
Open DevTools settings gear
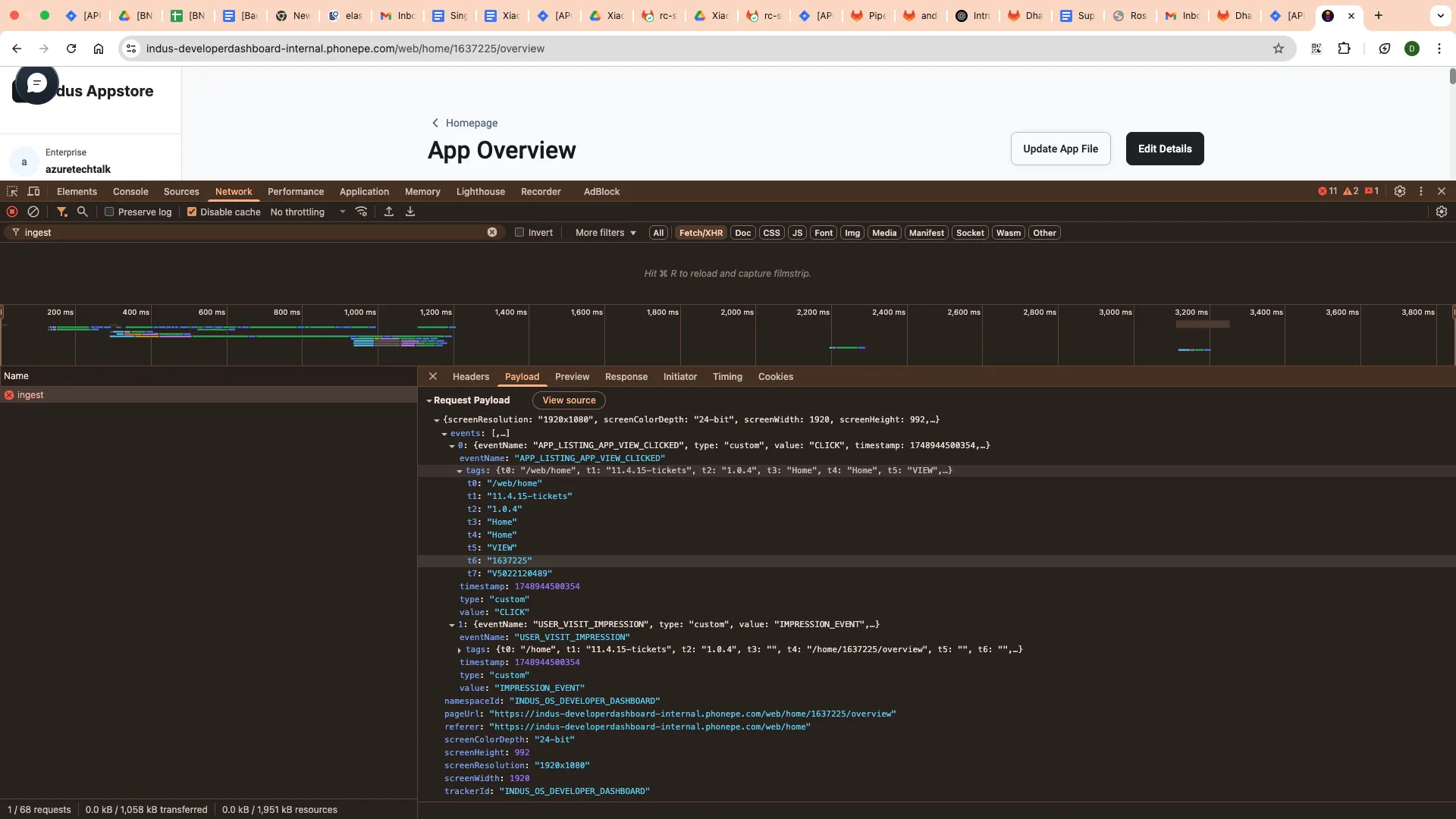1400,192
